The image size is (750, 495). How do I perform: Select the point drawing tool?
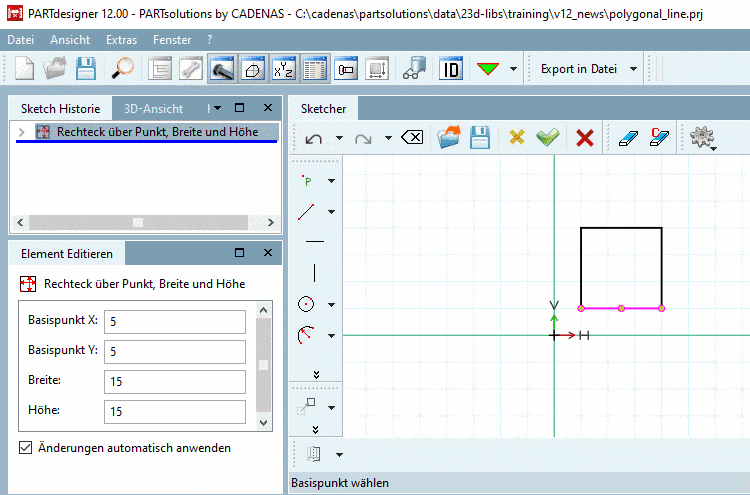(x=307, y=181)
